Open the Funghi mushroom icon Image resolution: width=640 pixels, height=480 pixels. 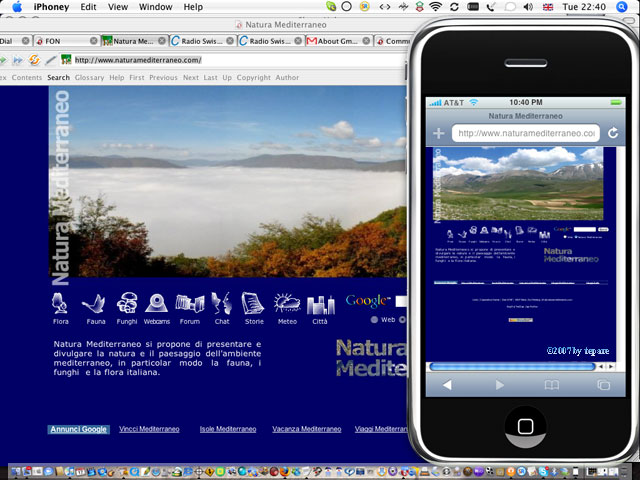[127, 303]
